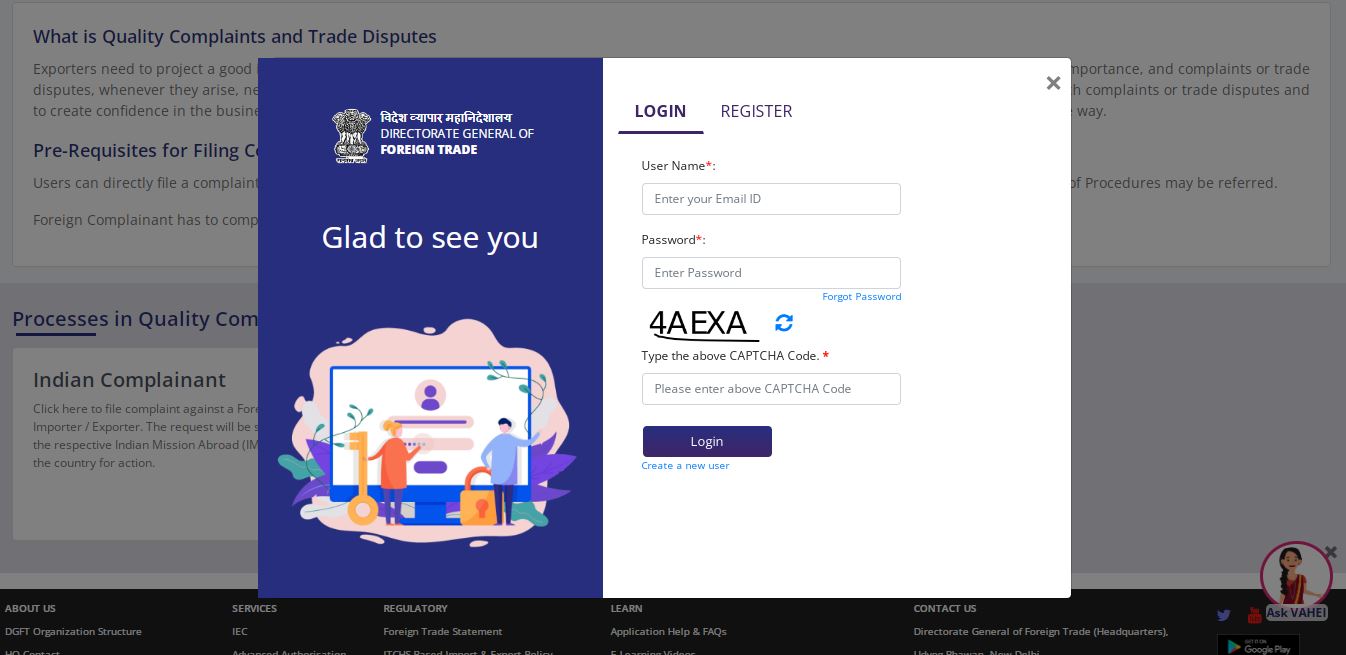Open DGFT Organization Structure footer link

point(73,632)
